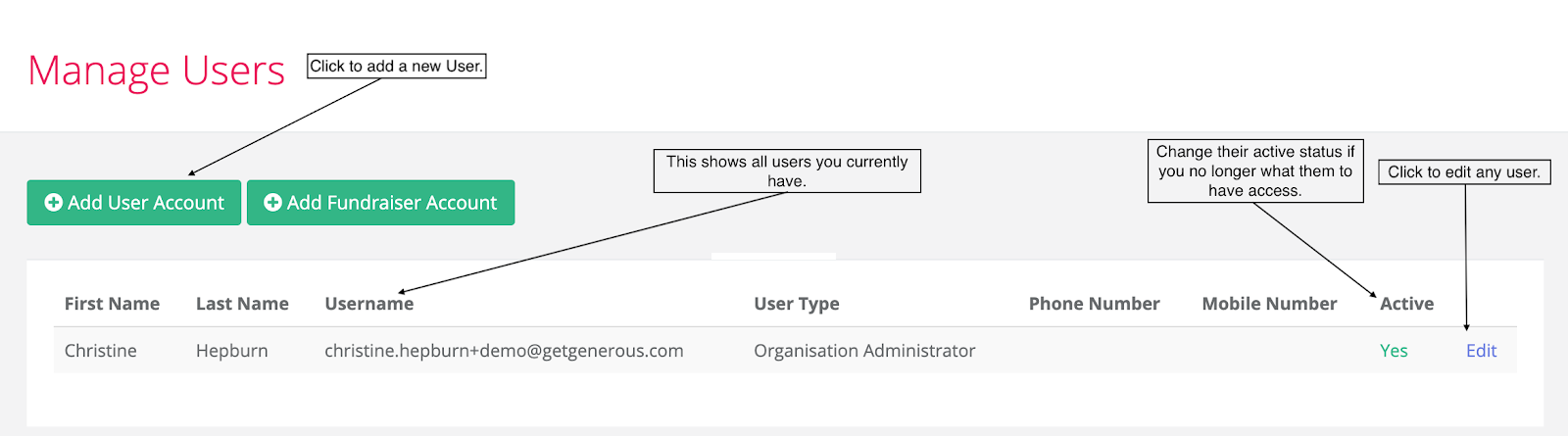Select the Active column header
Viewport: 1568px width, 436px height.
[x=1406, y=304]
